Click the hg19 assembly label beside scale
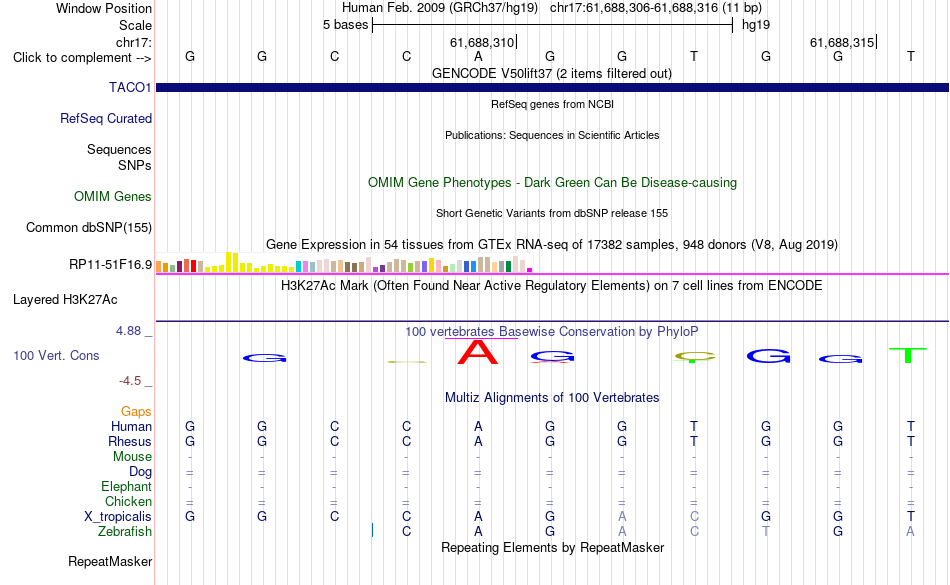Viewport: 950px width, 585px height. (756, 25)
